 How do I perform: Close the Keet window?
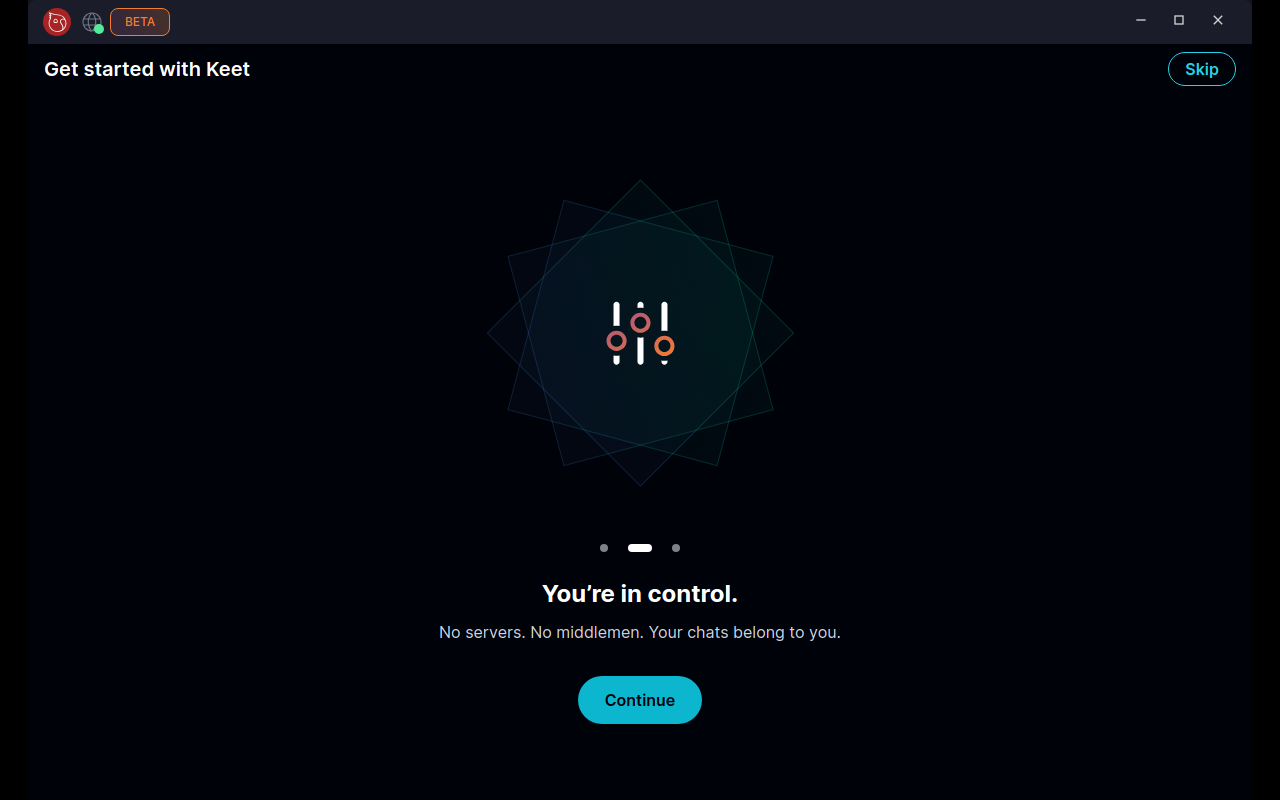[x=1218, y=20]
